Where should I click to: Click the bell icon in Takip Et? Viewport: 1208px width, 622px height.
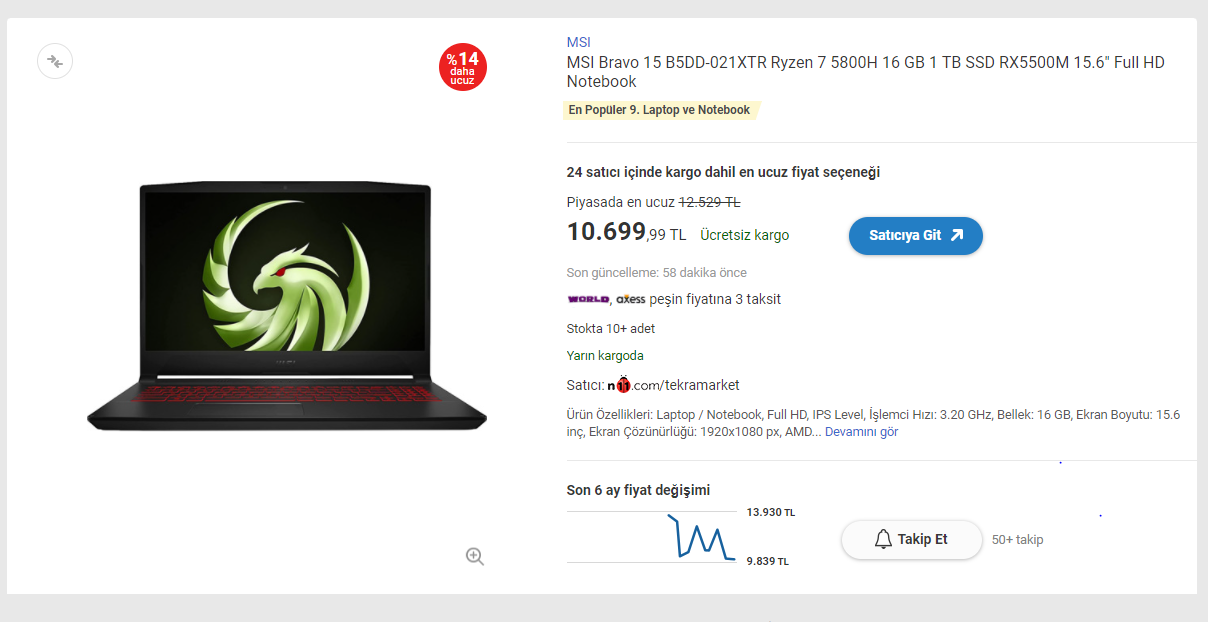point(883,540)
